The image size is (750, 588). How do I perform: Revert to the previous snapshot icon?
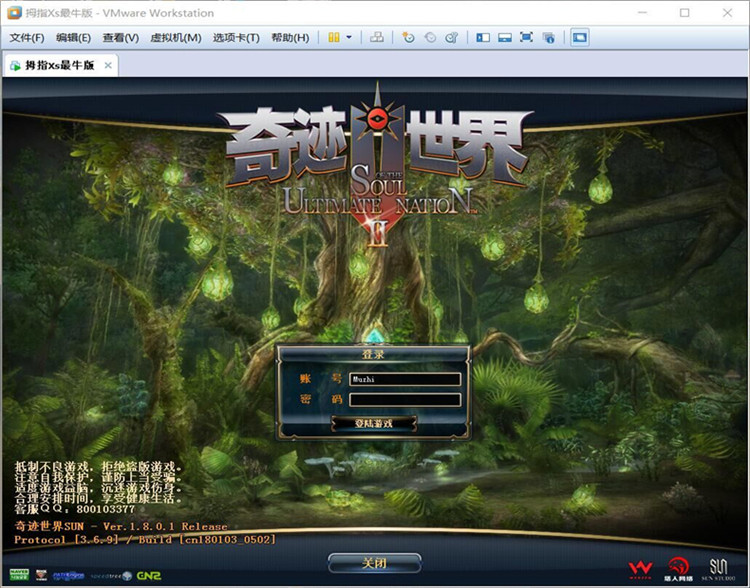pos(430,37)
